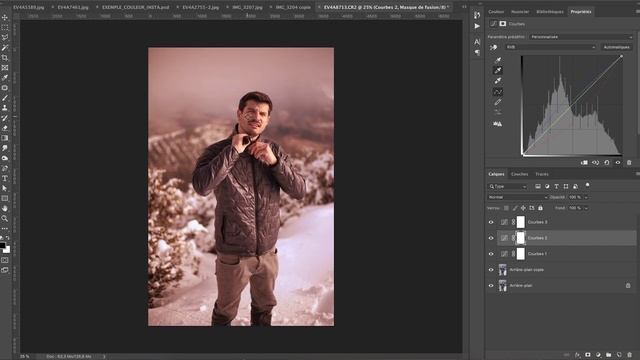The image size is (640, 360).
Task: Hide the Courbes 3 layer
Action: click(x=491, y=222)
